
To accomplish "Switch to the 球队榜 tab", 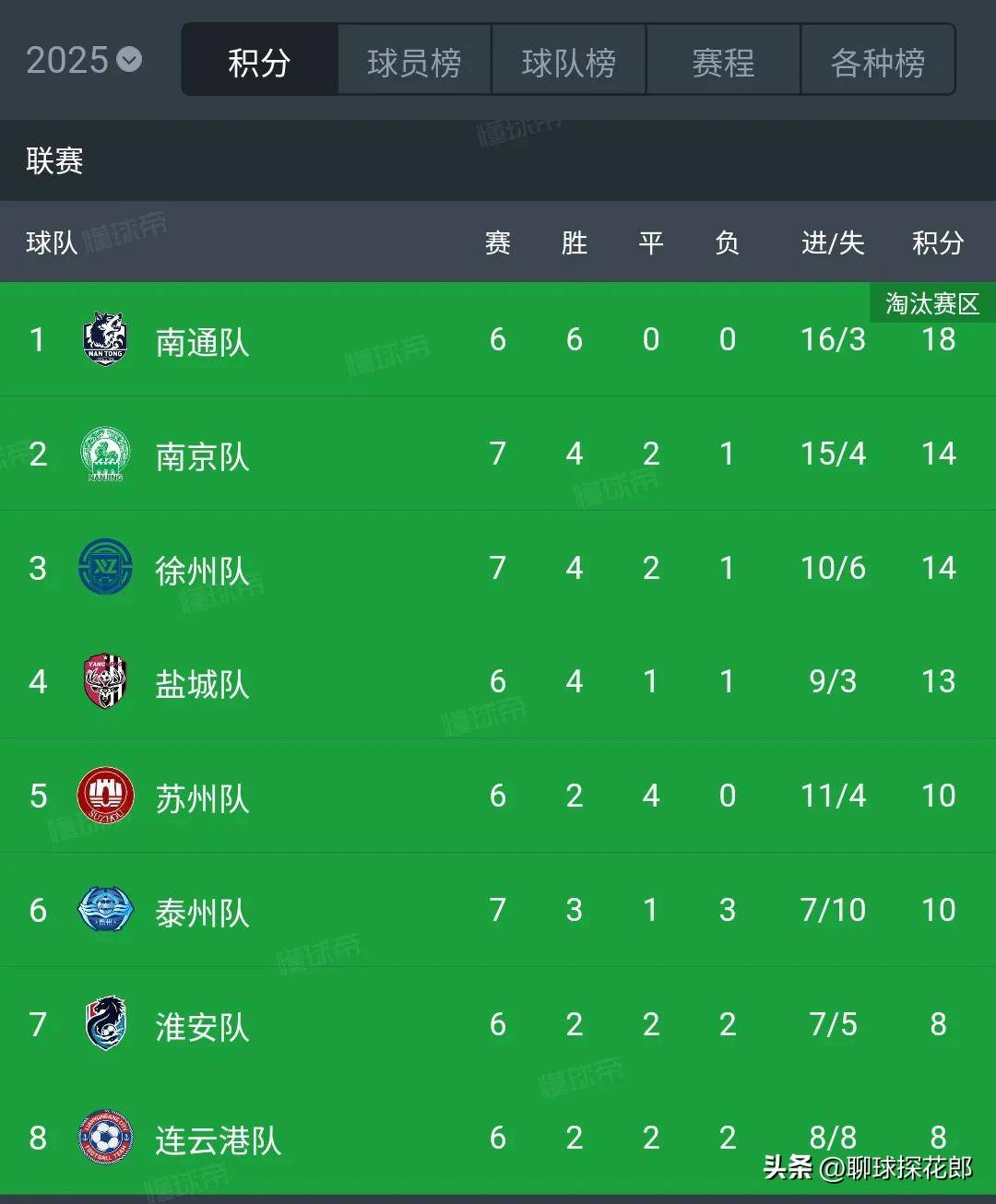I will coord(568,61).
